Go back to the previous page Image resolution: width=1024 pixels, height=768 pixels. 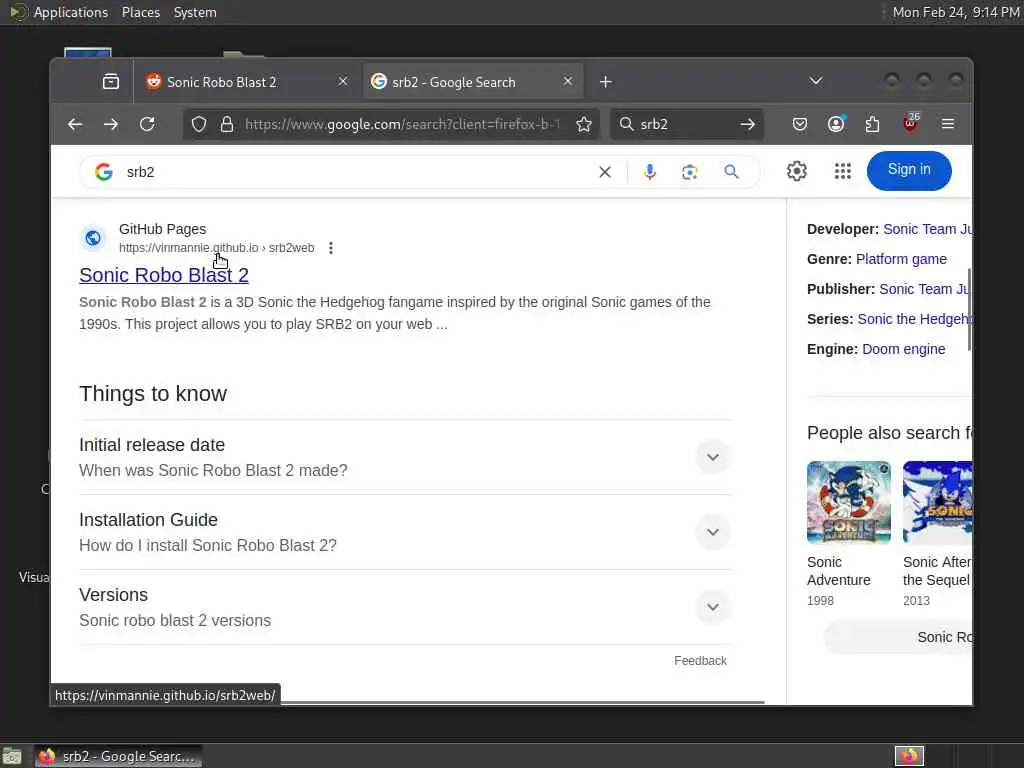(x=74, y=124)
